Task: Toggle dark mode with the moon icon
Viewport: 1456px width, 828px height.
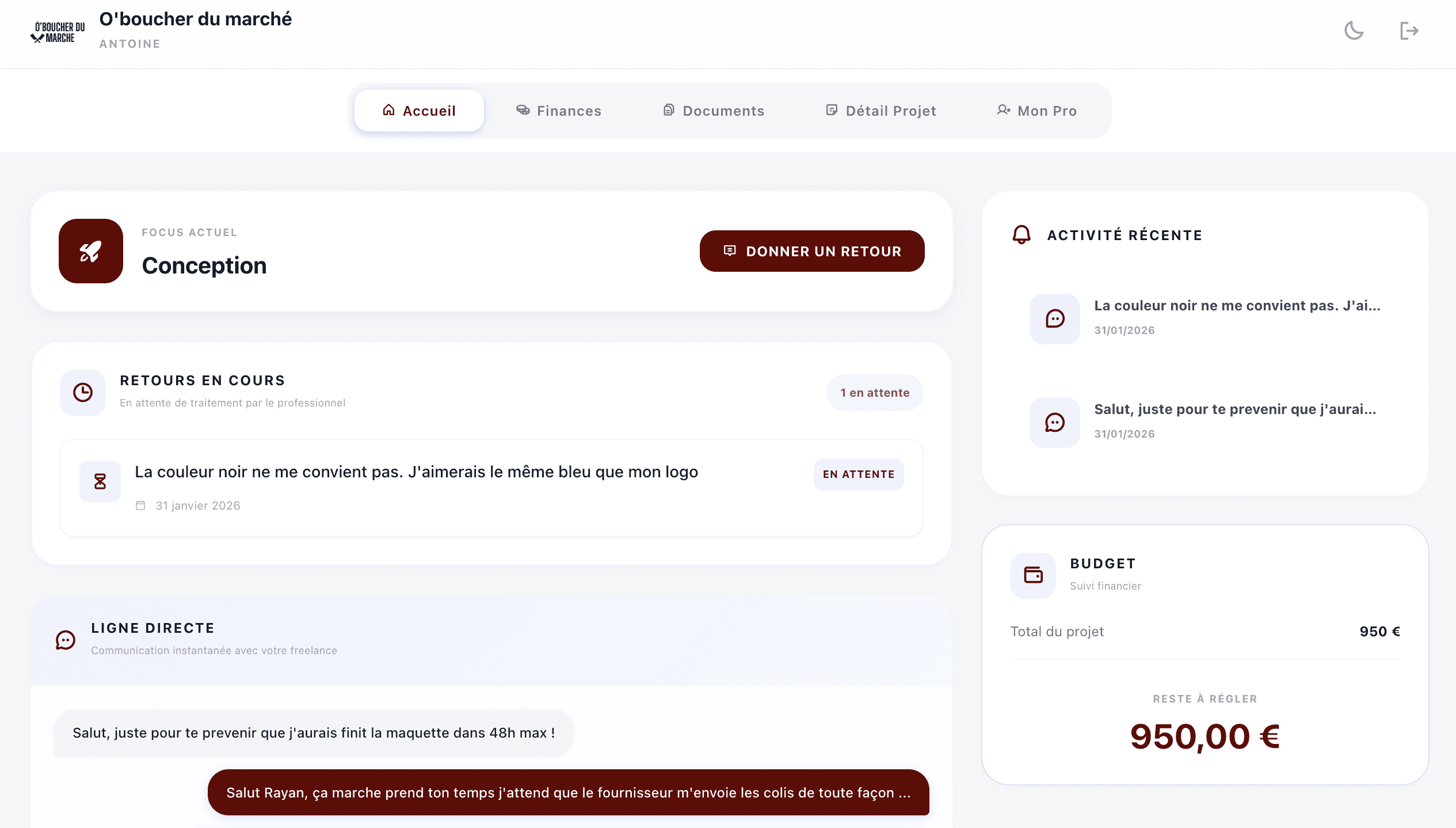Action: pos(1354,31)
